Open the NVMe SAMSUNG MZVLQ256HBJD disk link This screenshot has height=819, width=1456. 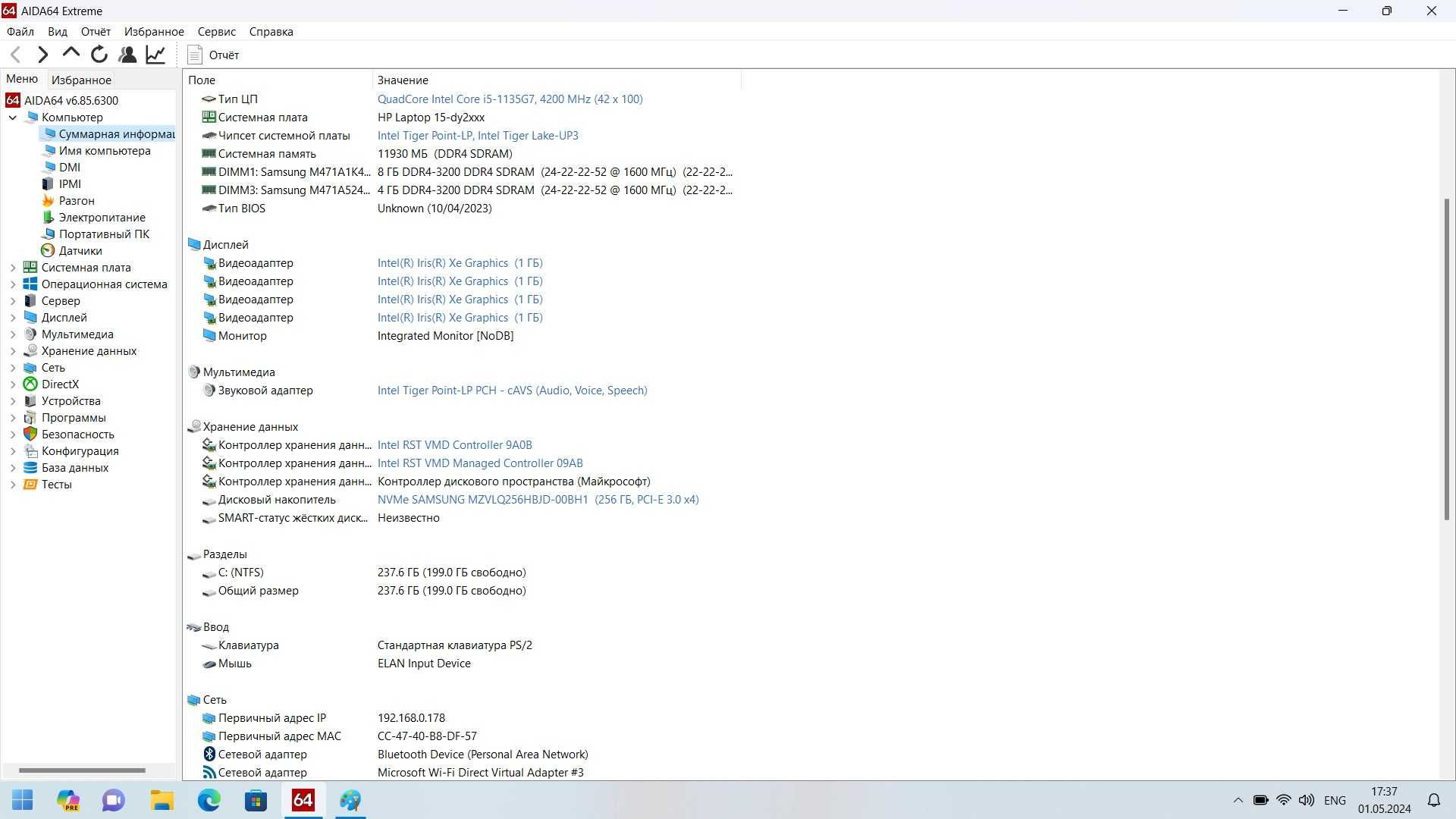click(x=538, y=500)
